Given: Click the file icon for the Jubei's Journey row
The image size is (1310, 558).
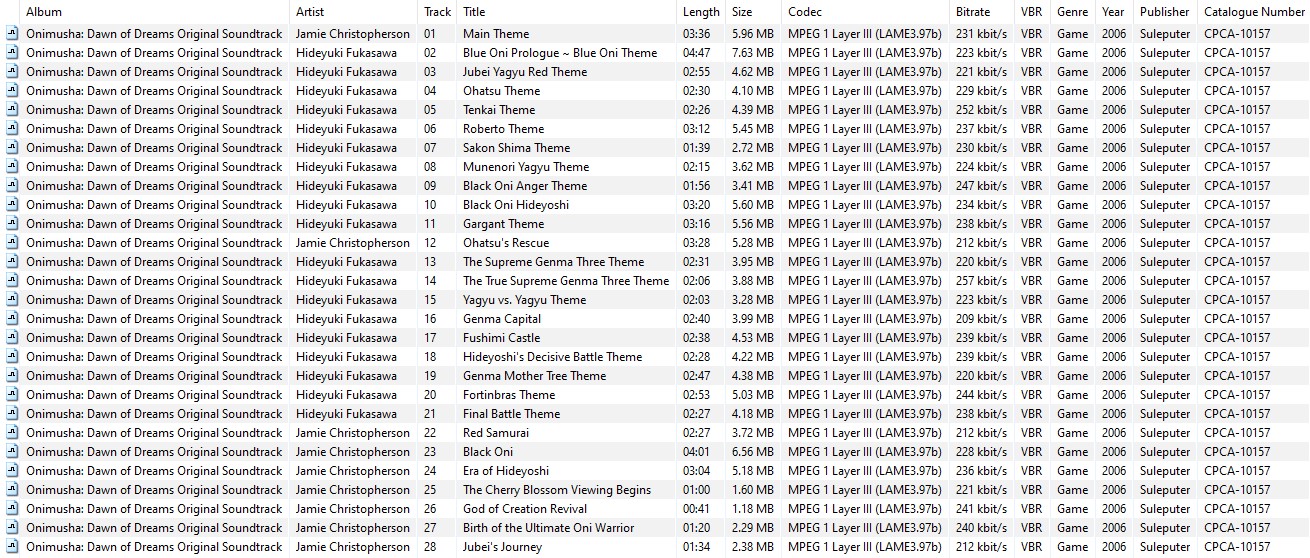Looking at the screenshot, I should (12, 547).
